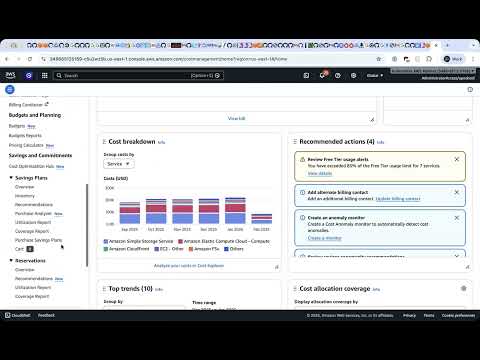Collapse the Savings Plans tree section
The height and width of the screenshot is (360, 480).
(11, 178)
